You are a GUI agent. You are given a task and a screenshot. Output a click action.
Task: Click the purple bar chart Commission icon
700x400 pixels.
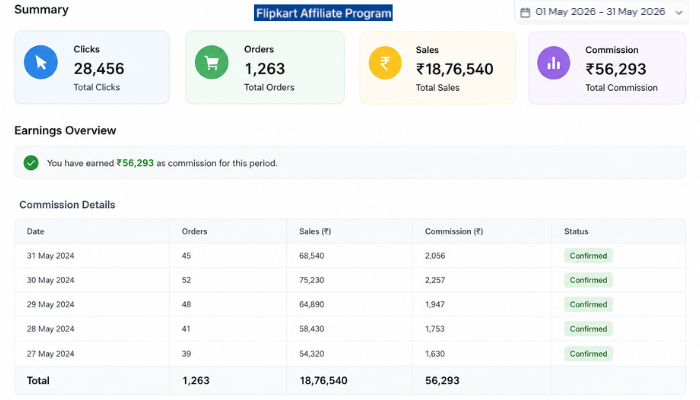click(554, 62)
